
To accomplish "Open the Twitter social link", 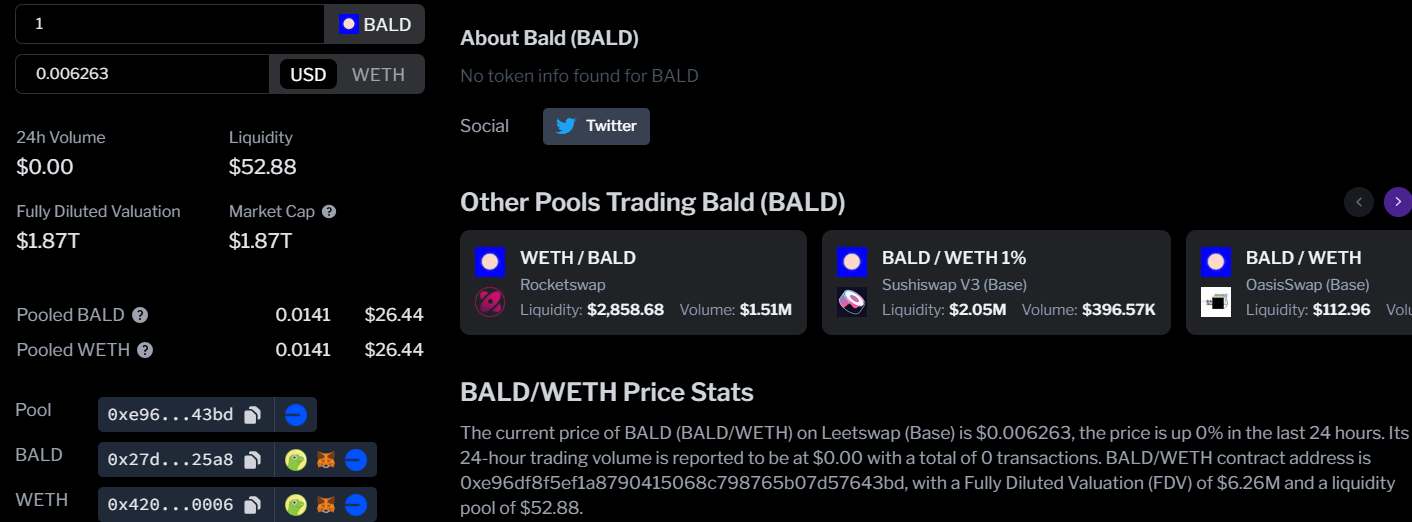I will coord(596,126).
